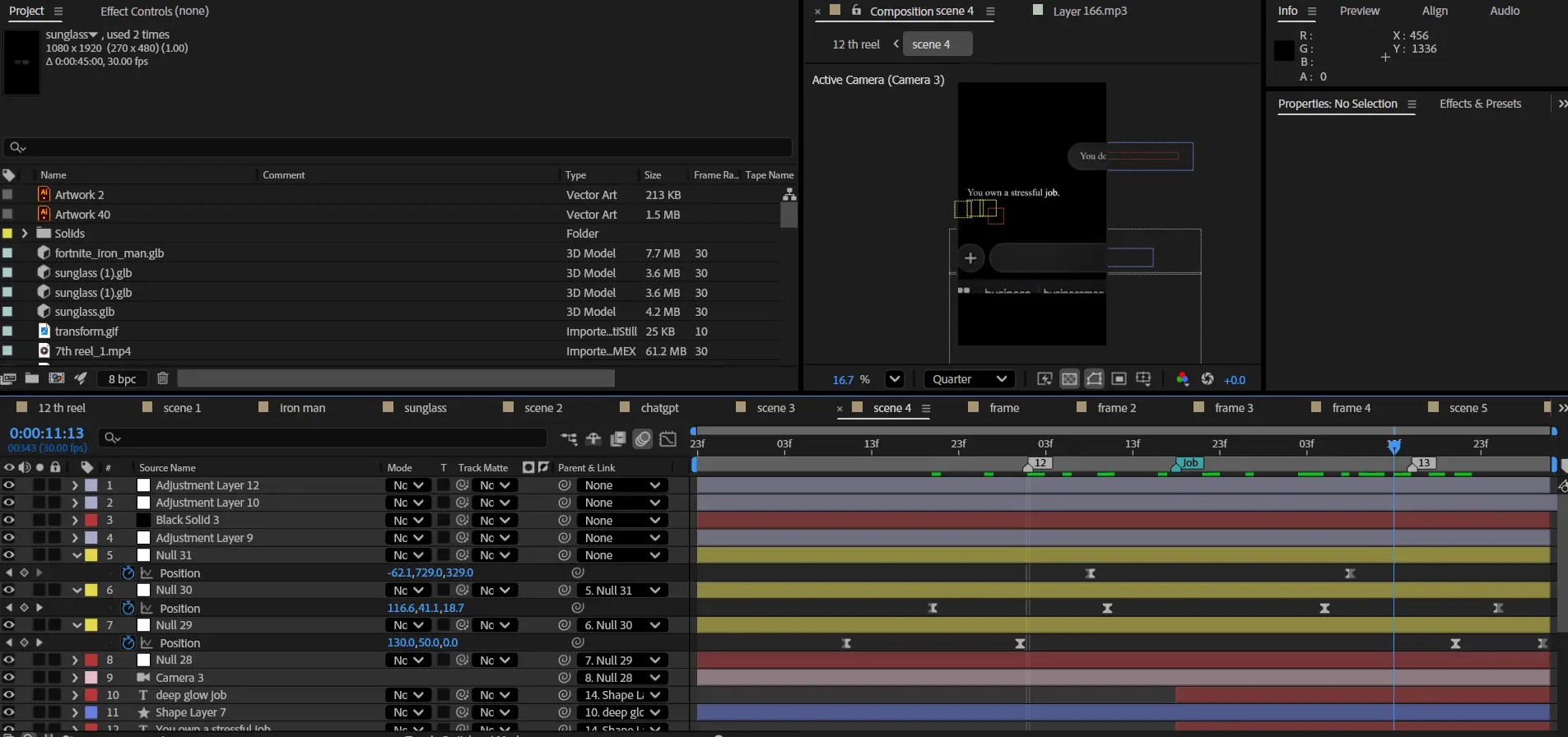Screen dimensions: 1568x737
Task: Open the Effects & Presets tab
Action: click(1479, 104)
